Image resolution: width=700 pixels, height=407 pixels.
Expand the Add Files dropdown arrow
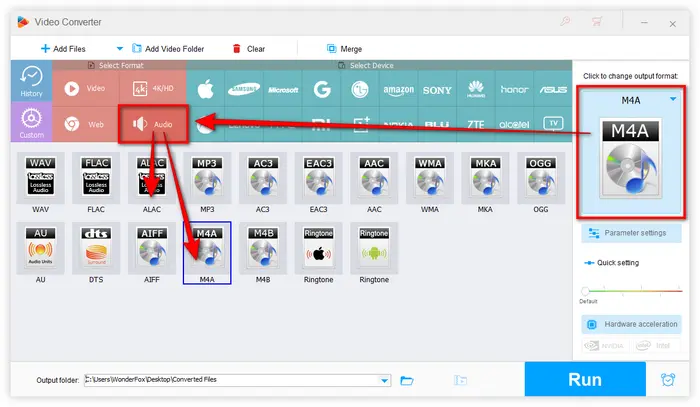(119, 49)
